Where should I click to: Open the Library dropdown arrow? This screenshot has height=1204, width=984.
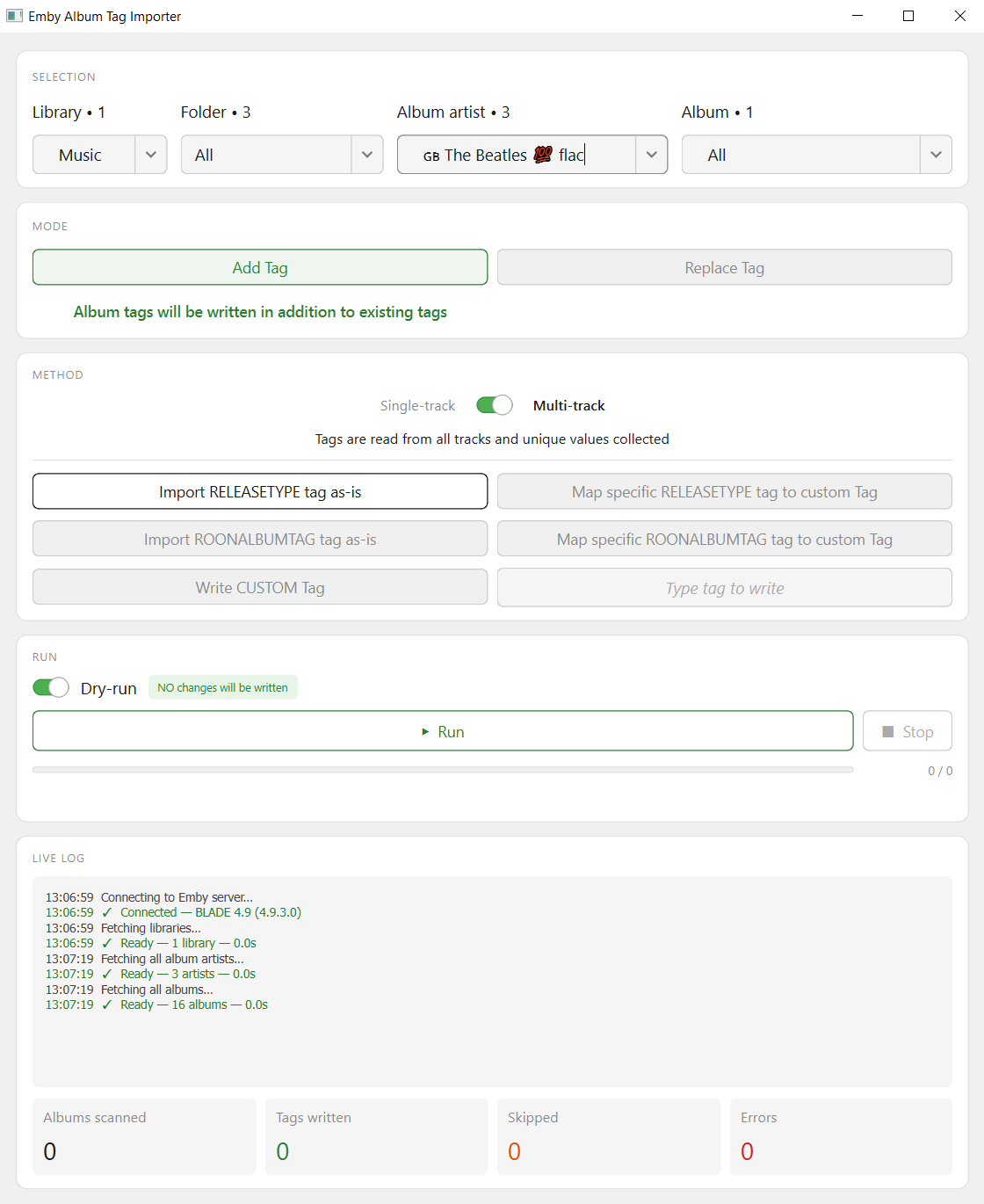pyautogui.click(x=151, y=155)
